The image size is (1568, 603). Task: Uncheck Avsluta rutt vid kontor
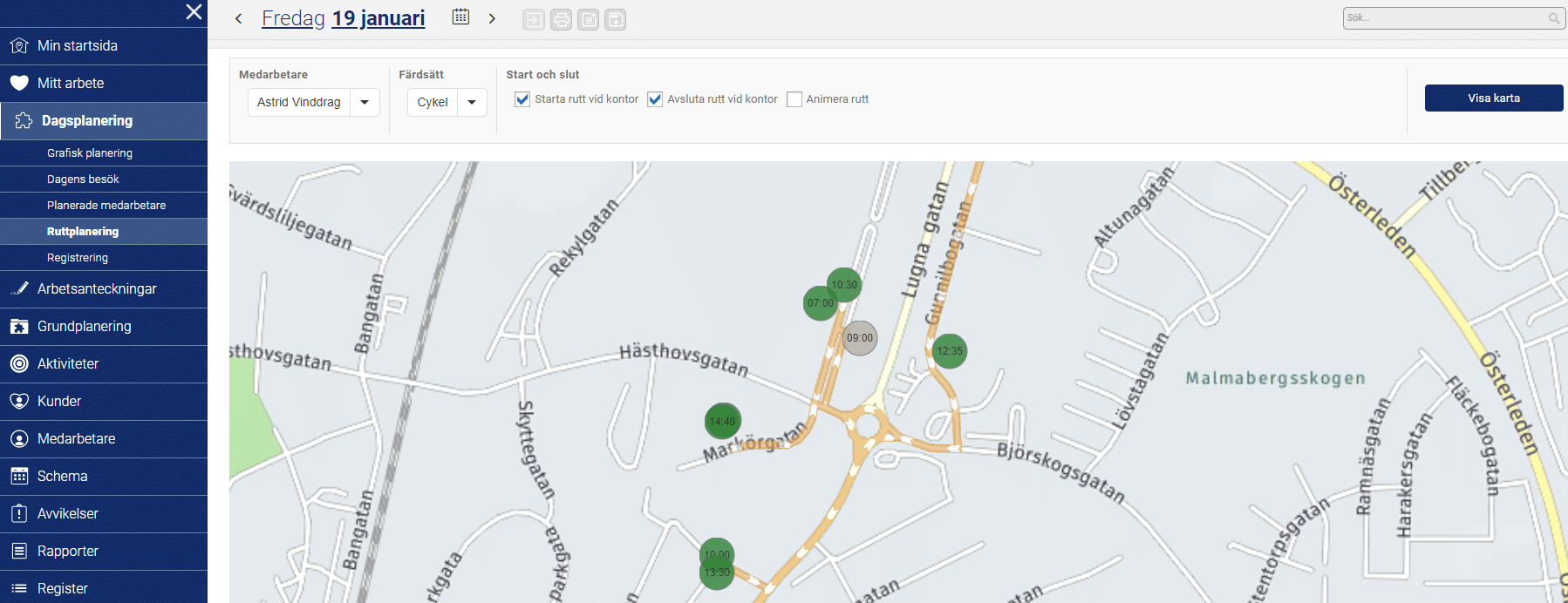point(655,99)
